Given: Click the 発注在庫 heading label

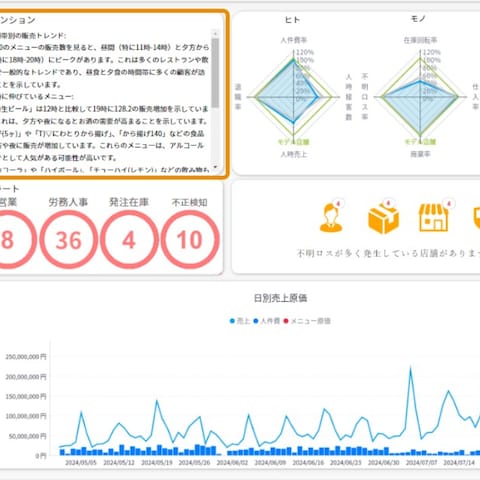Looking at the screenshot, I should tap(129, 202).
